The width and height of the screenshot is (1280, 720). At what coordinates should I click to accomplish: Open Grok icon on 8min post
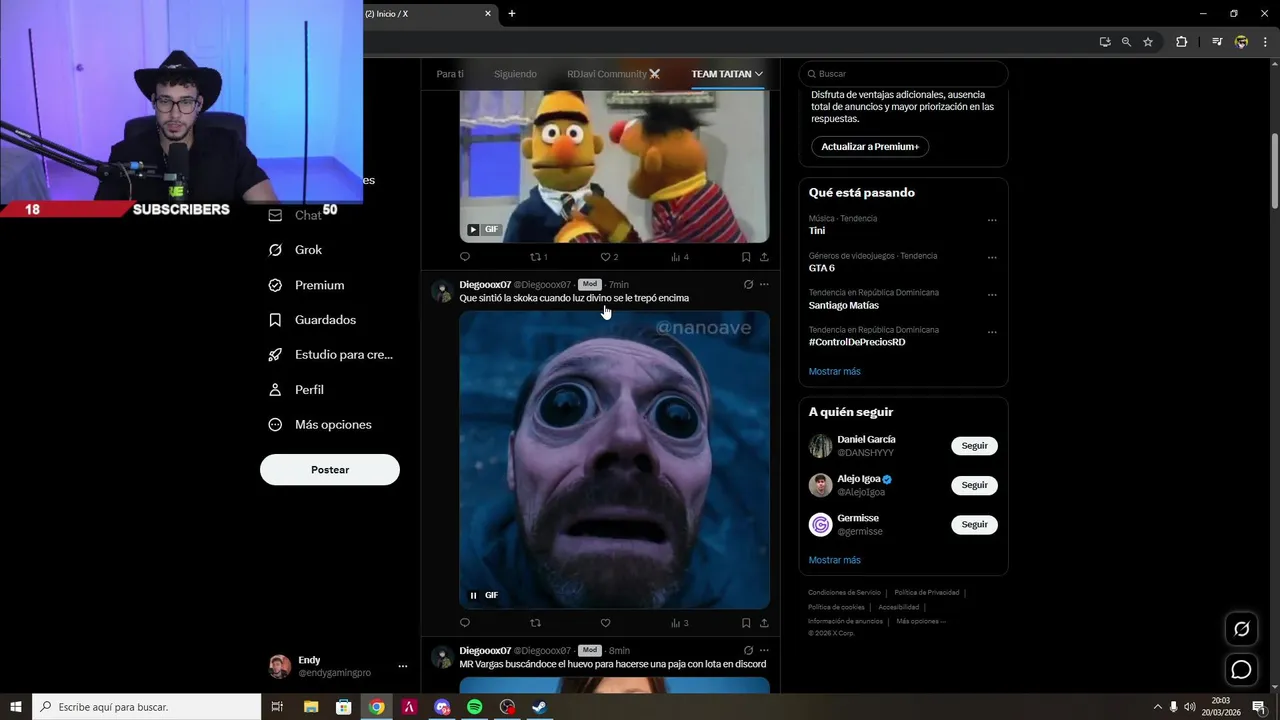[x=748, y=651]
